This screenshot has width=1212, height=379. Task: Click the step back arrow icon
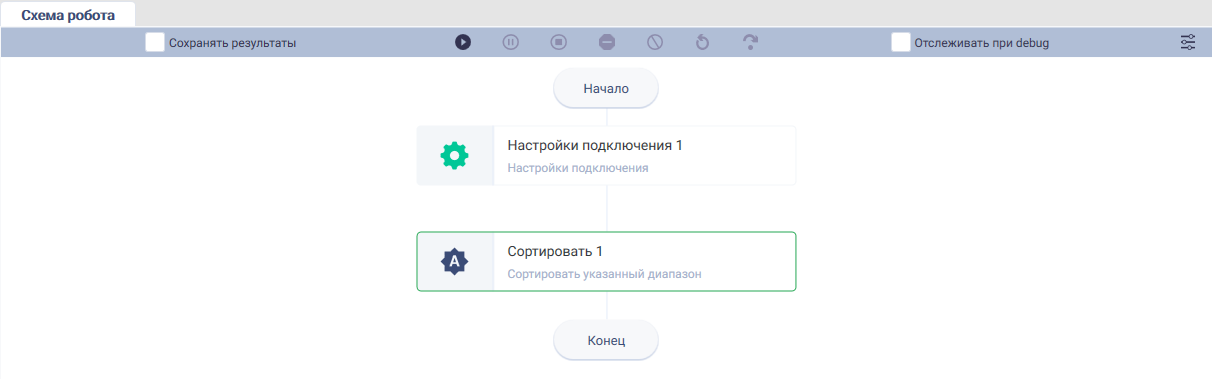pos(702,42)
